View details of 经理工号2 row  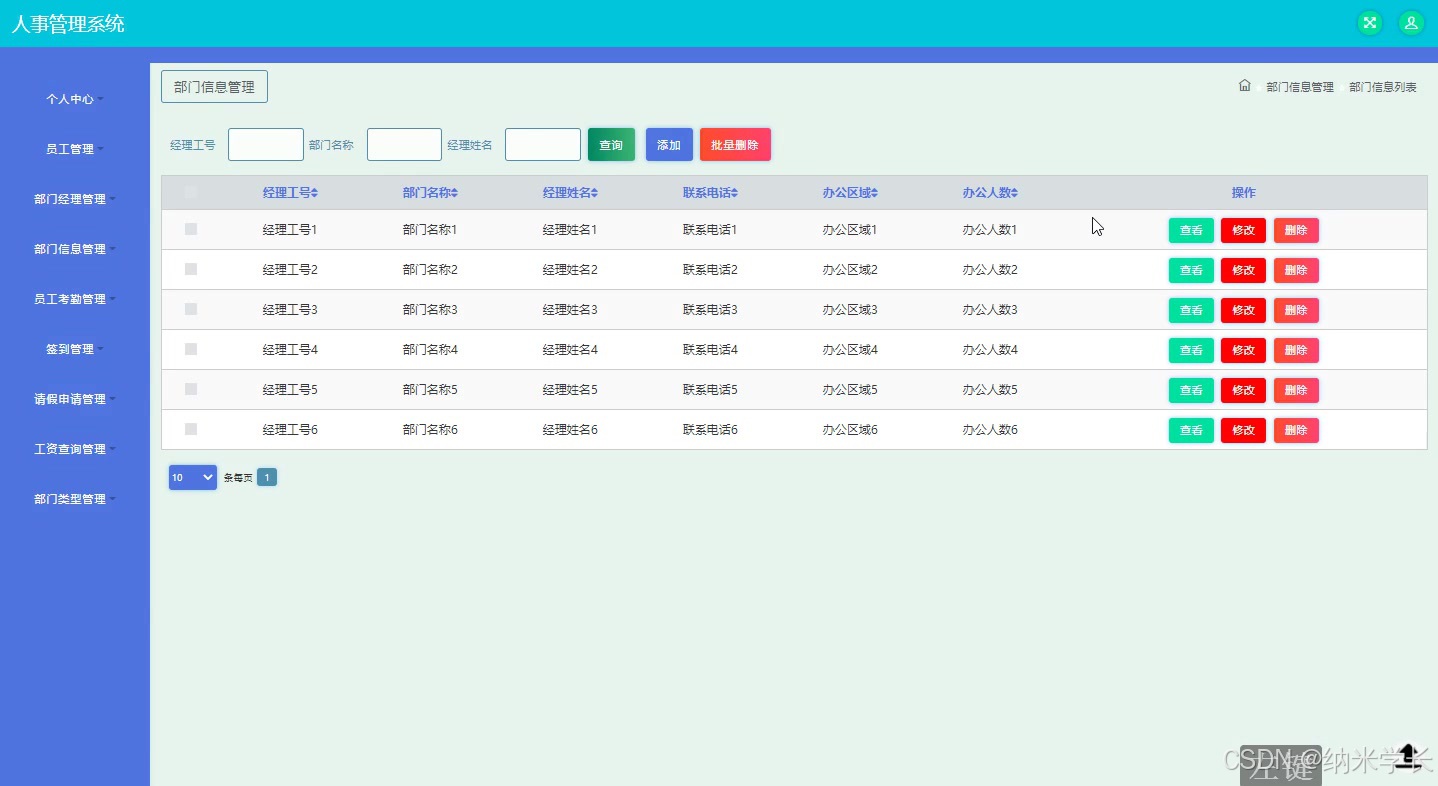coord(1191,270)
